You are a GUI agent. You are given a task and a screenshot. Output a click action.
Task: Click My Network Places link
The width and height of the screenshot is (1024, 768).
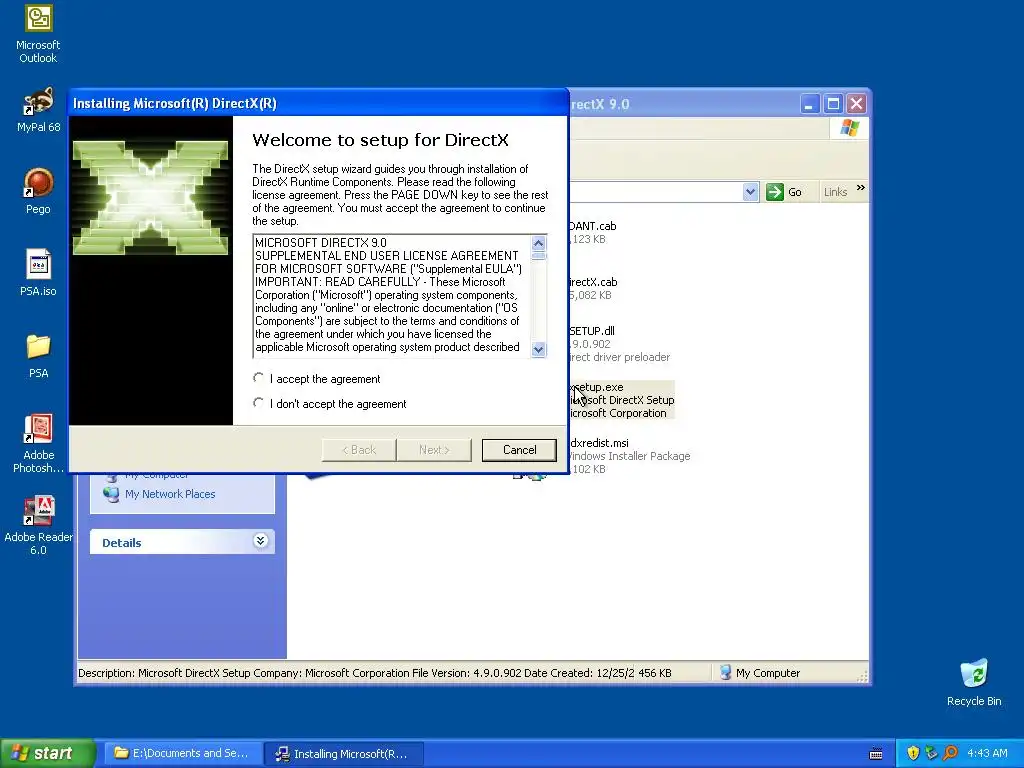(x=170, y=494)
